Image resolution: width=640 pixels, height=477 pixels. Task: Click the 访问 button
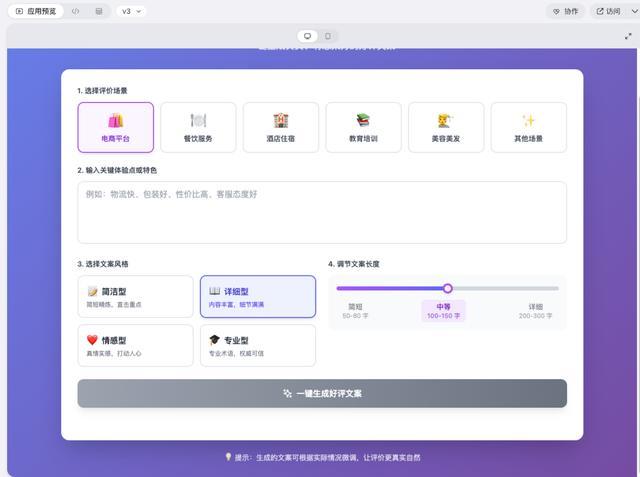point(609,11)
